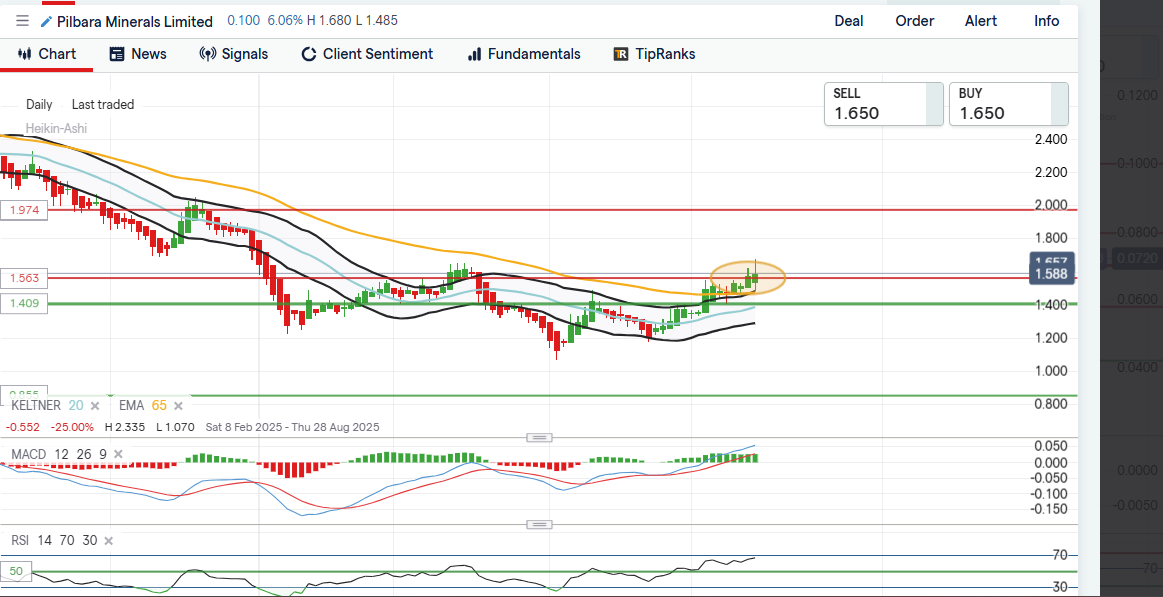Edit the EMA 65 period value
This screenshot has width=1163, height=597.
click(x=159, y=406)
